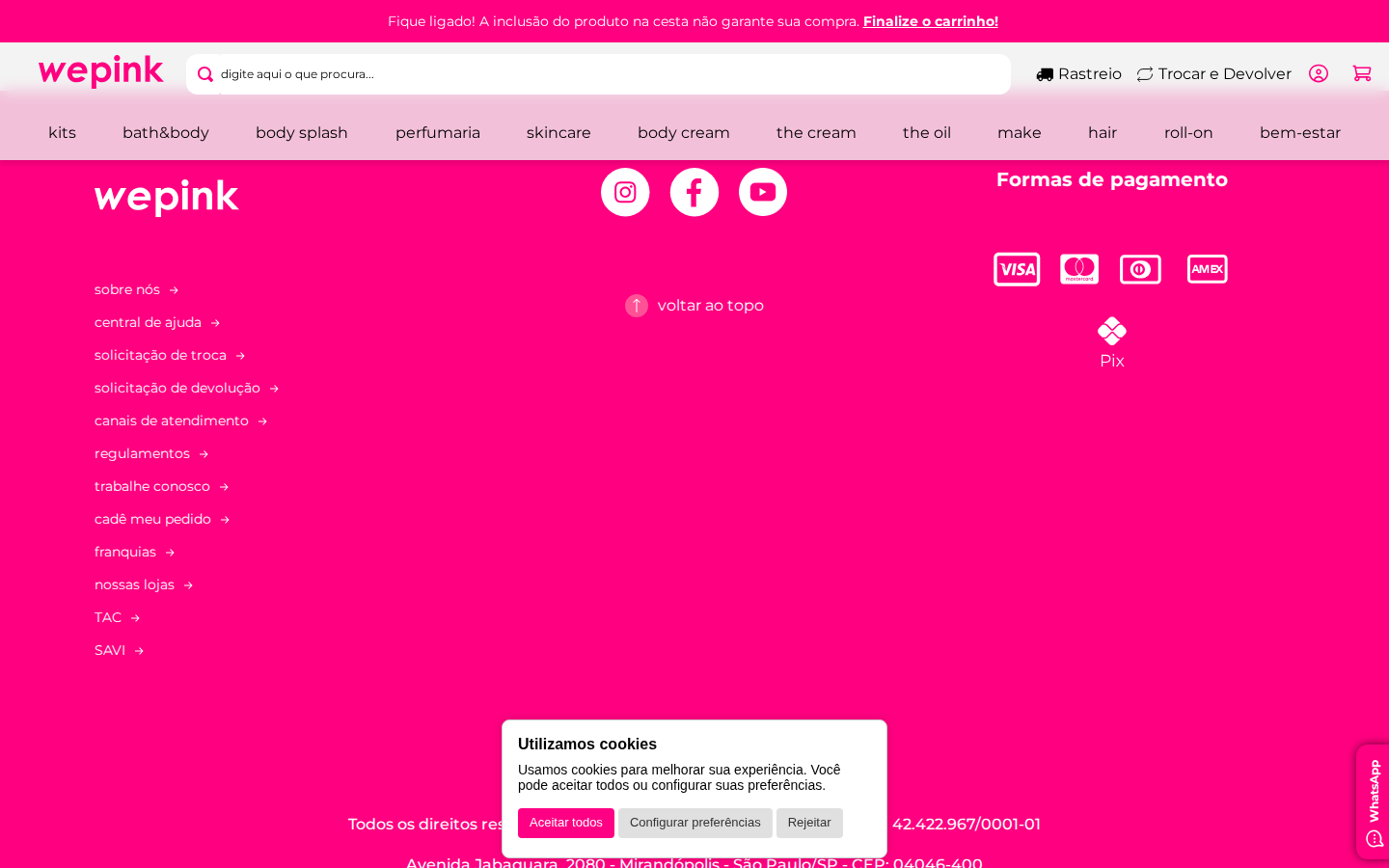Click the search magnifier icon

pos(204,74)
